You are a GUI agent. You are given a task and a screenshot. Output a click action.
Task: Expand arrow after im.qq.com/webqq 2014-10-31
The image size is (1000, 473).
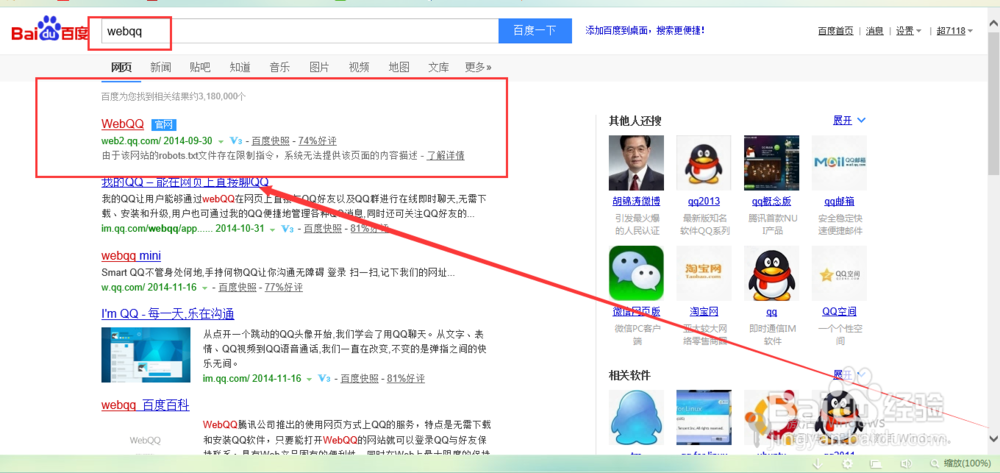point(272,229)
